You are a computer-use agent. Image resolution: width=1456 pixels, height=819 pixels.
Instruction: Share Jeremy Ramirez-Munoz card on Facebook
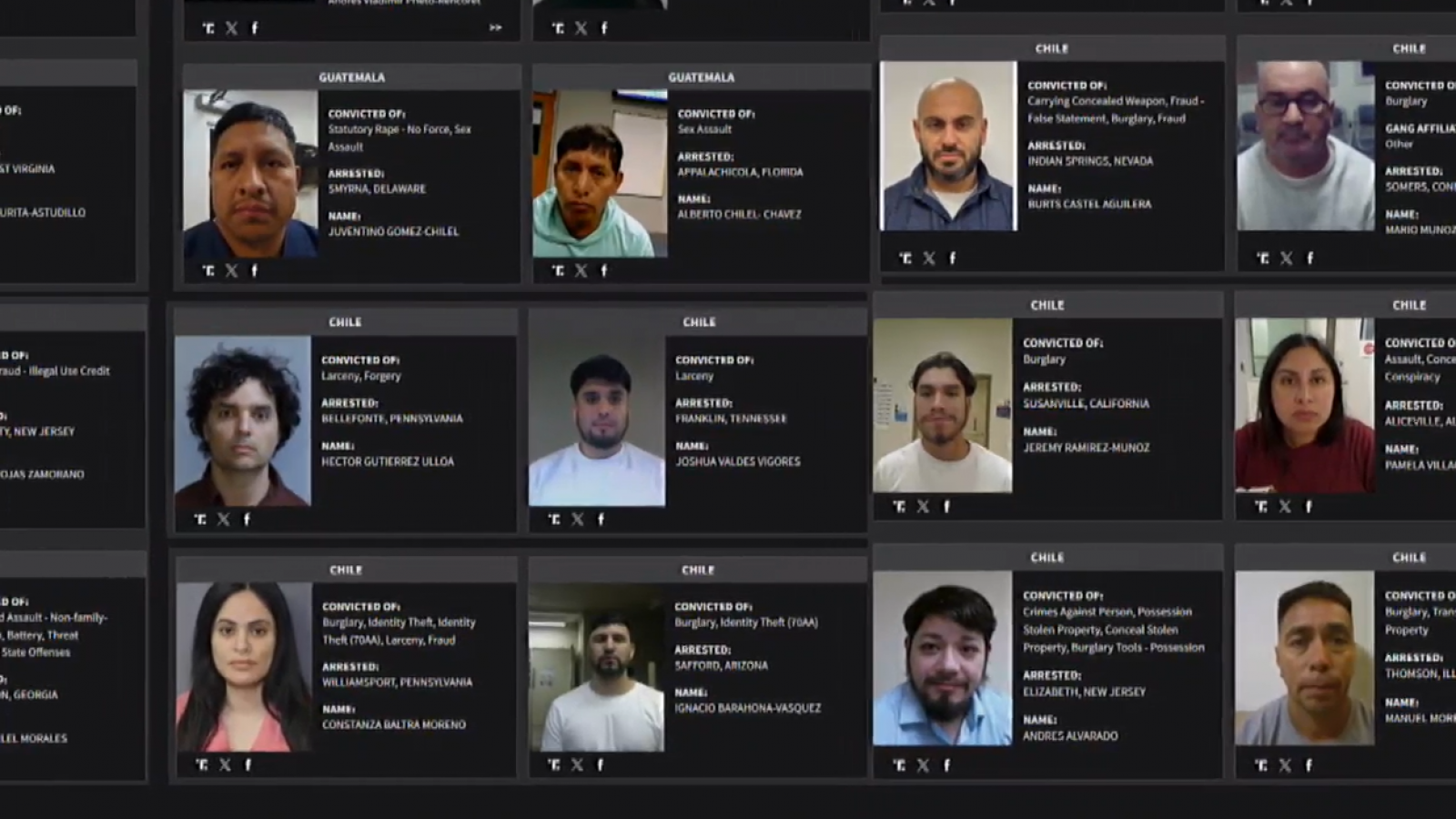[946, 506]
